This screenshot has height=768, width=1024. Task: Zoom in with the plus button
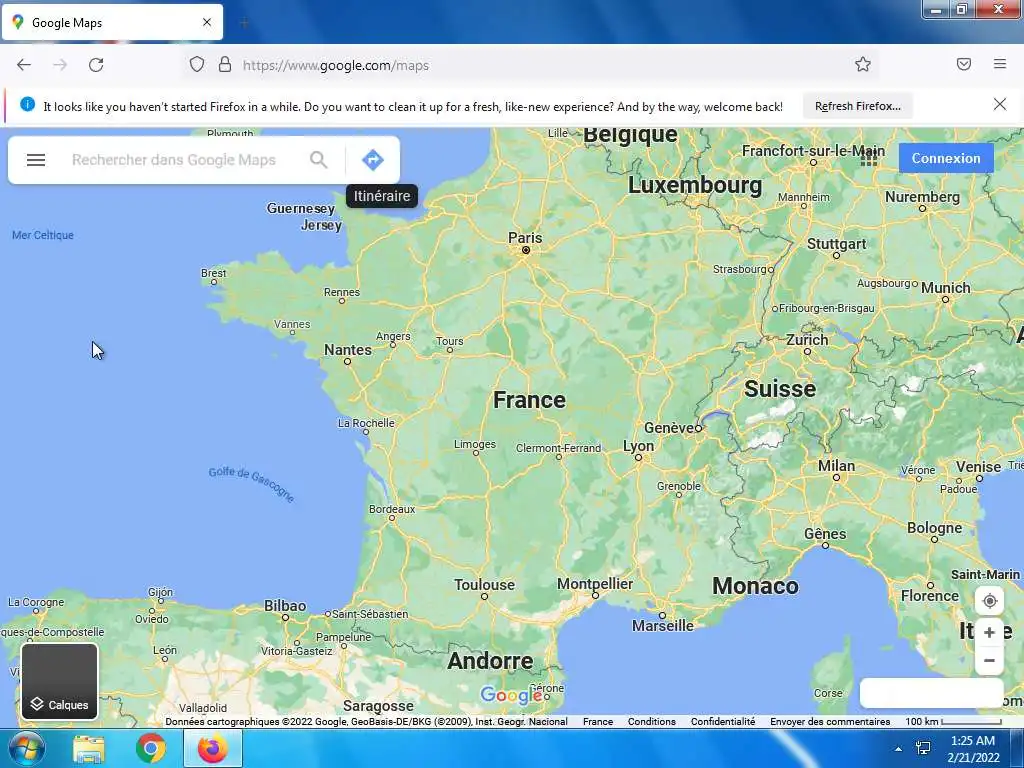[x=989, y=632]
